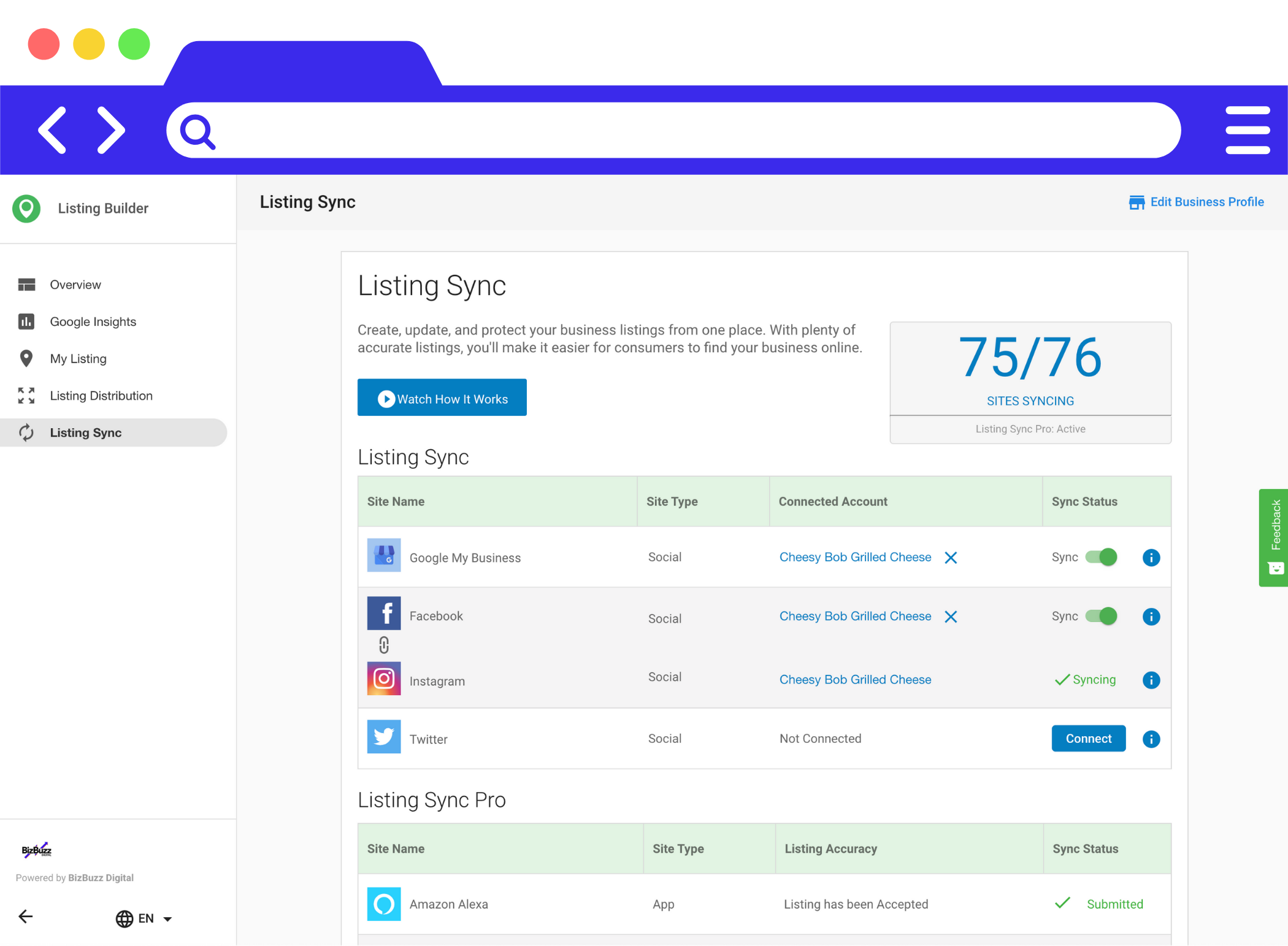
Task: Click 'Connected Account' column header
Action: click(833, 502)
